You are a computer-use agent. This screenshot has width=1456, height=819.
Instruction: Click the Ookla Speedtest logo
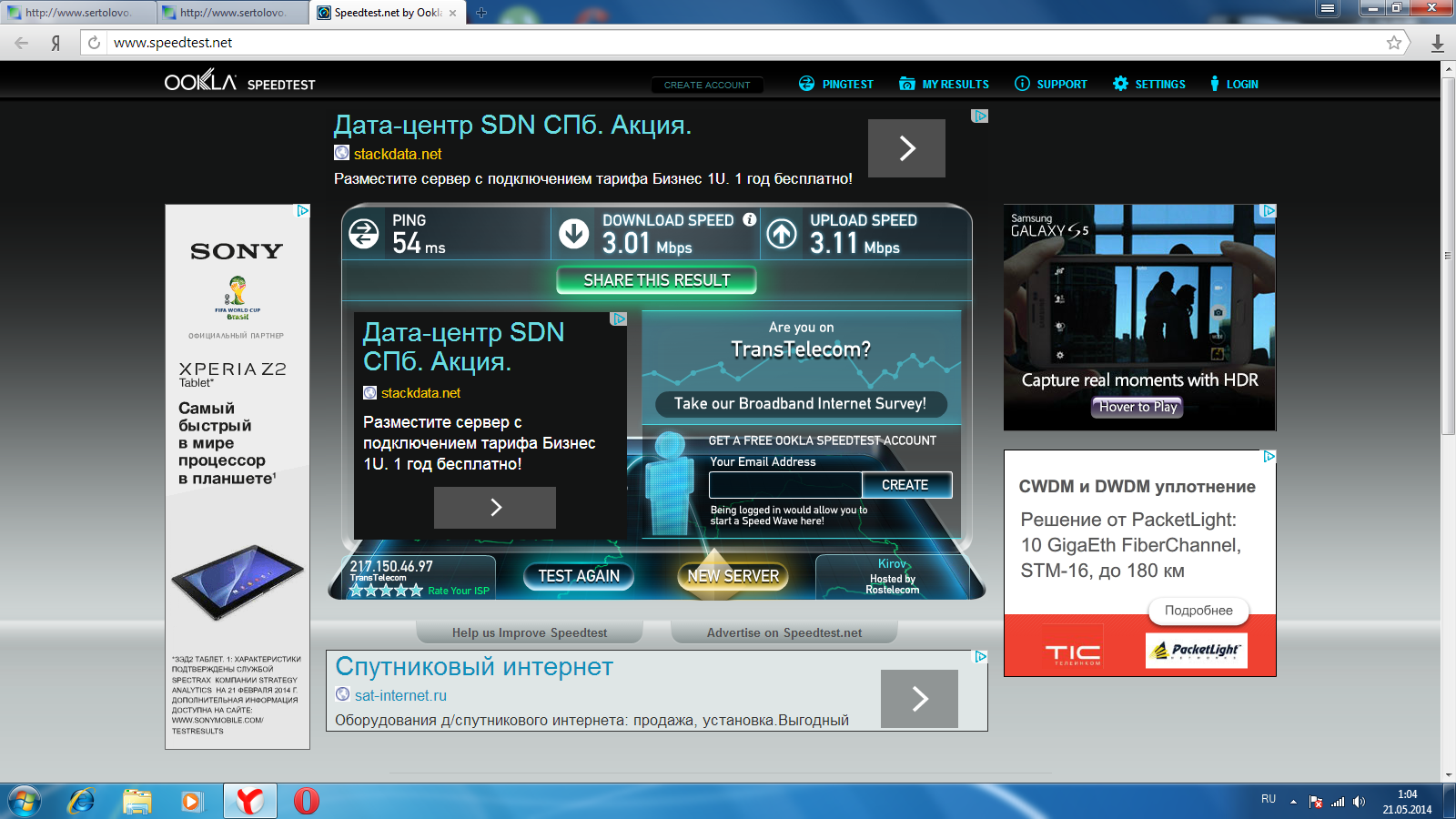pyautogui.click(x=239, y=81)
